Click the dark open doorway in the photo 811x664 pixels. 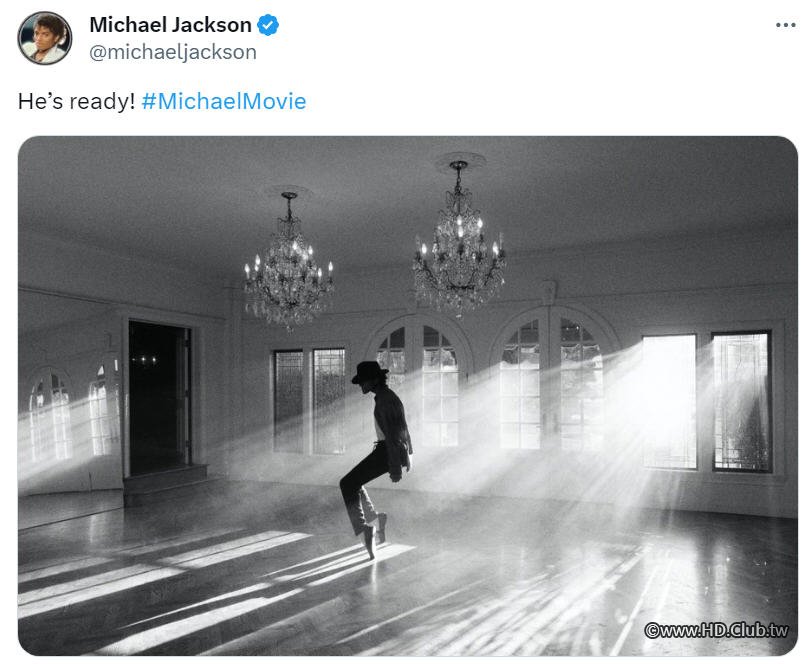click(x=160, y=398)
